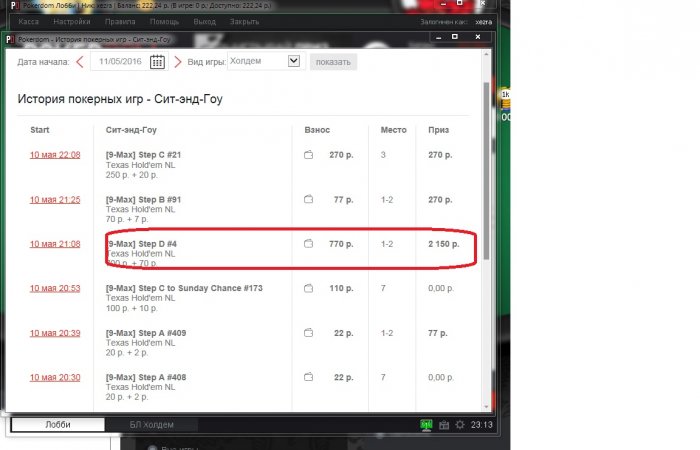The image size is (700, 450).
Task: Click the показать button
Action: coord(333,62)
